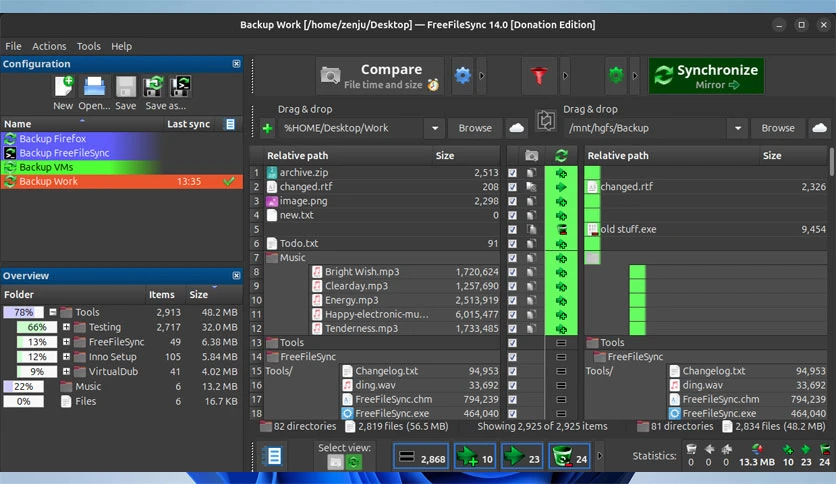Uncheck the ding.wav row checkbox

point(512,385)
